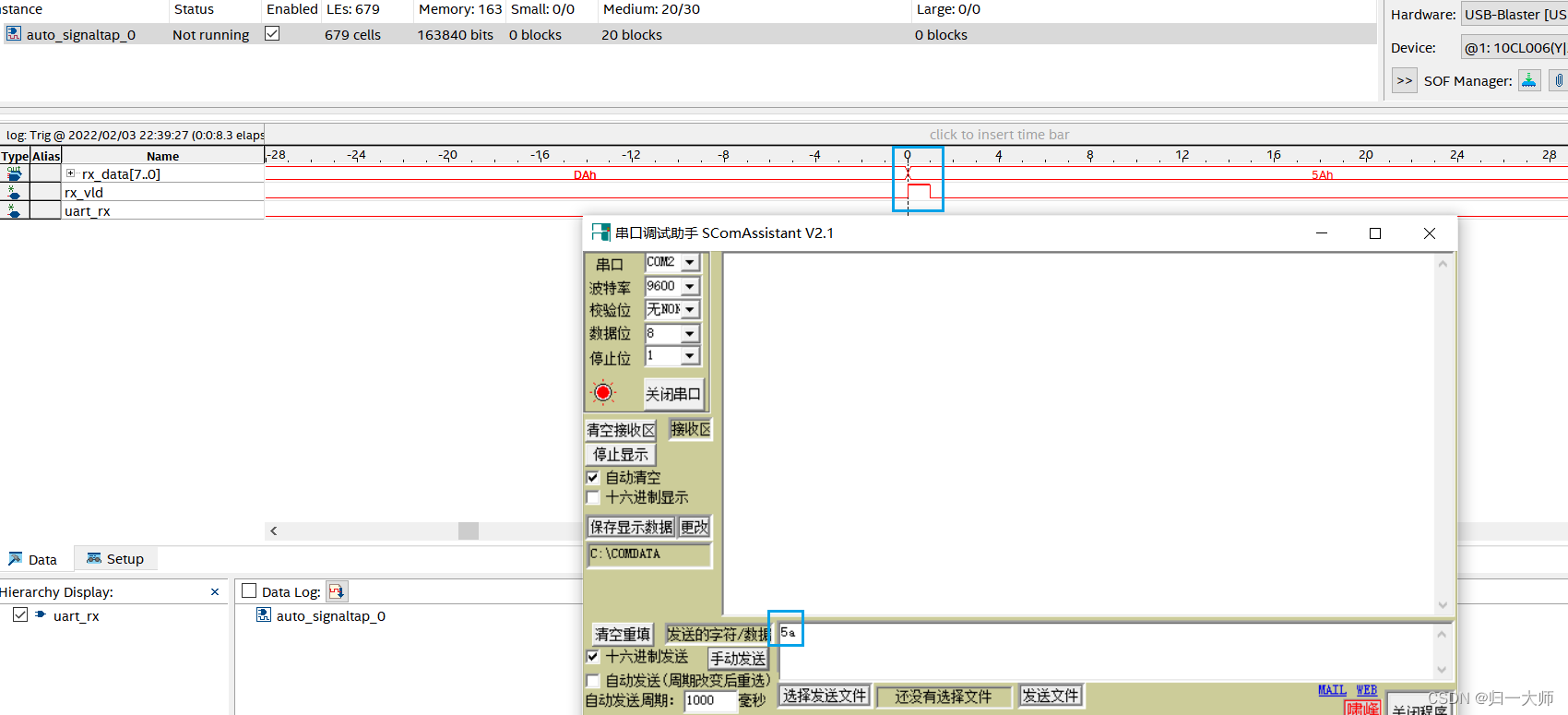Click the attach file paperclip icon

click(1558, 80)
